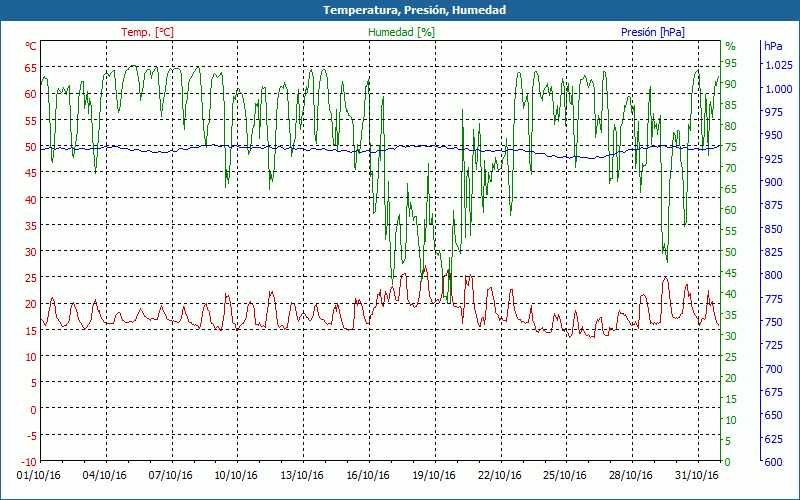The height and width of the screenshot is (500, 800).
Task: Click "625" on the blue pressure axis
Action: click(774, 439)
